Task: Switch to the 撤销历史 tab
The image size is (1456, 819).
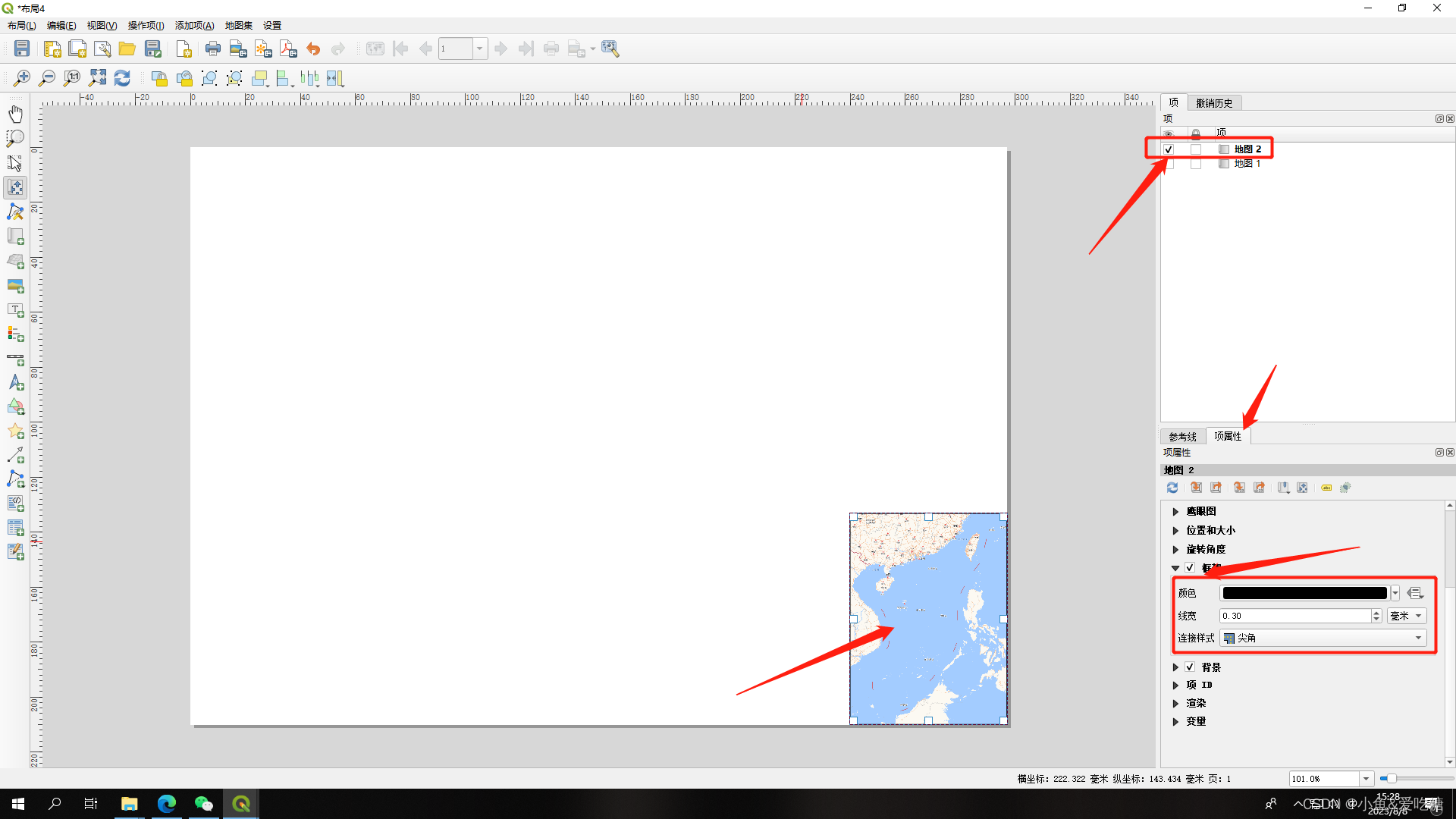Action: (1214, 103)
